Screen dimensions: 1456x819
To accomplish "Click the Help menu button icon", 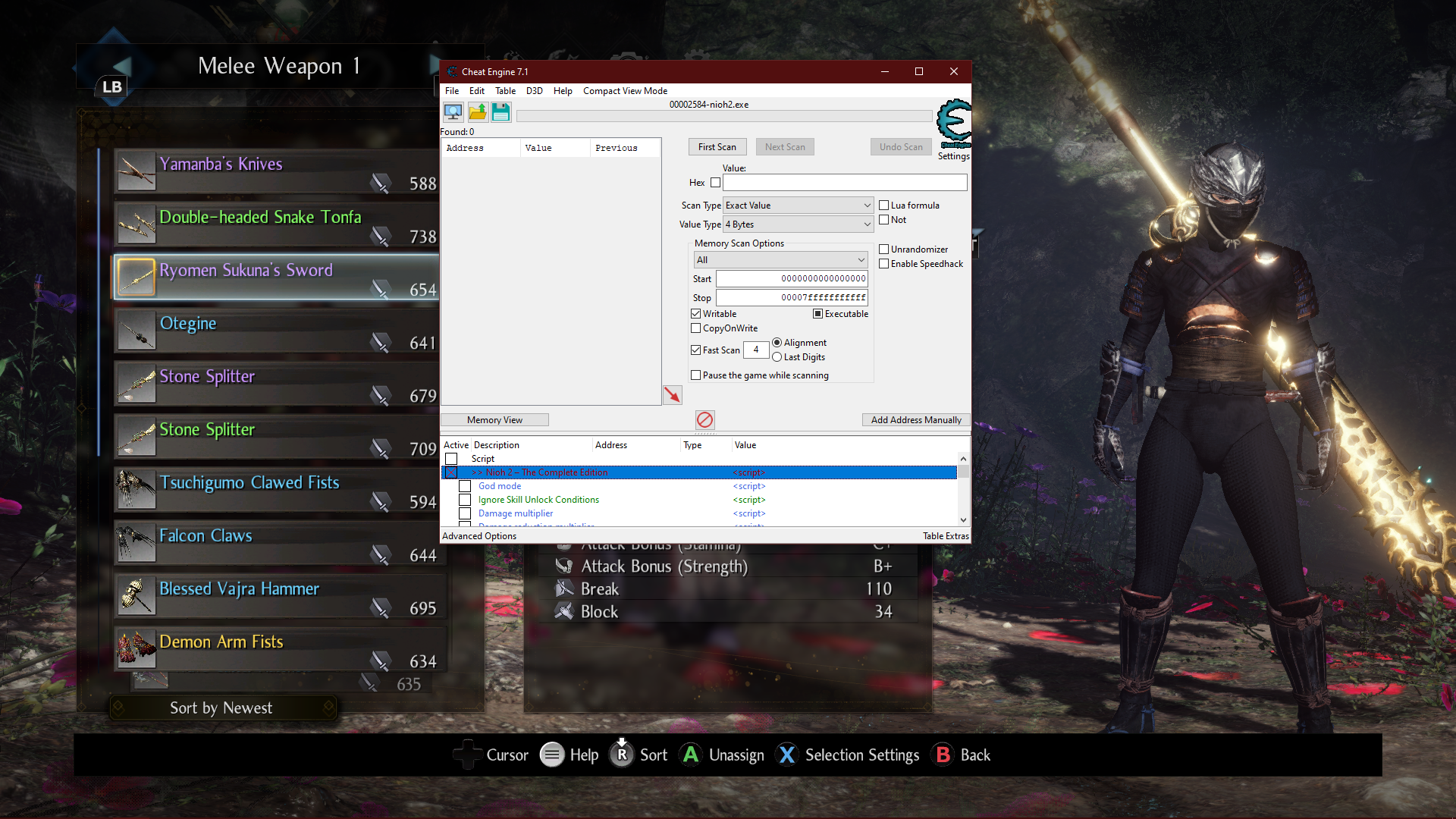I will [x=552, y=755].
